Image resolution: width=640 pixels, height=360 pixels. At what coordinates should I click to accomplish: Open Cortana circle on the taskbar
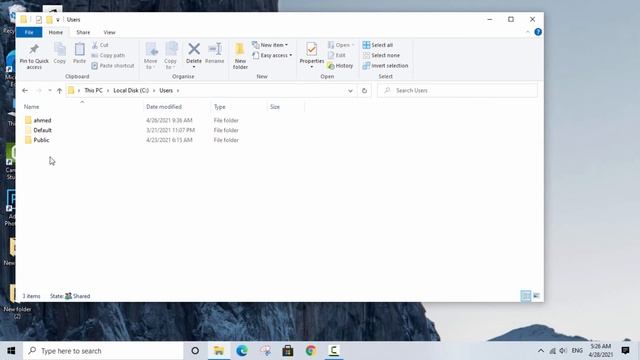click(195, 351)
